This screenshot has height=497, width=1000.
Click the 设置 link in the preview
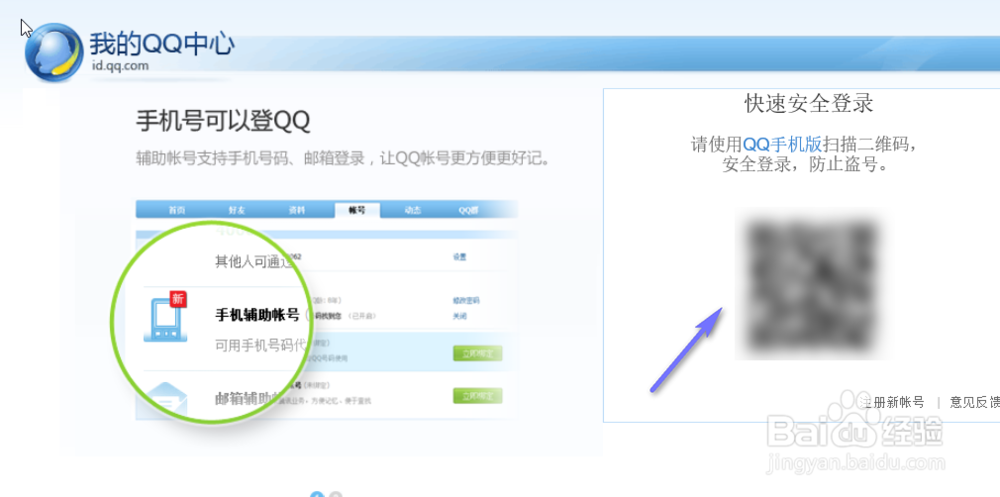460,256
